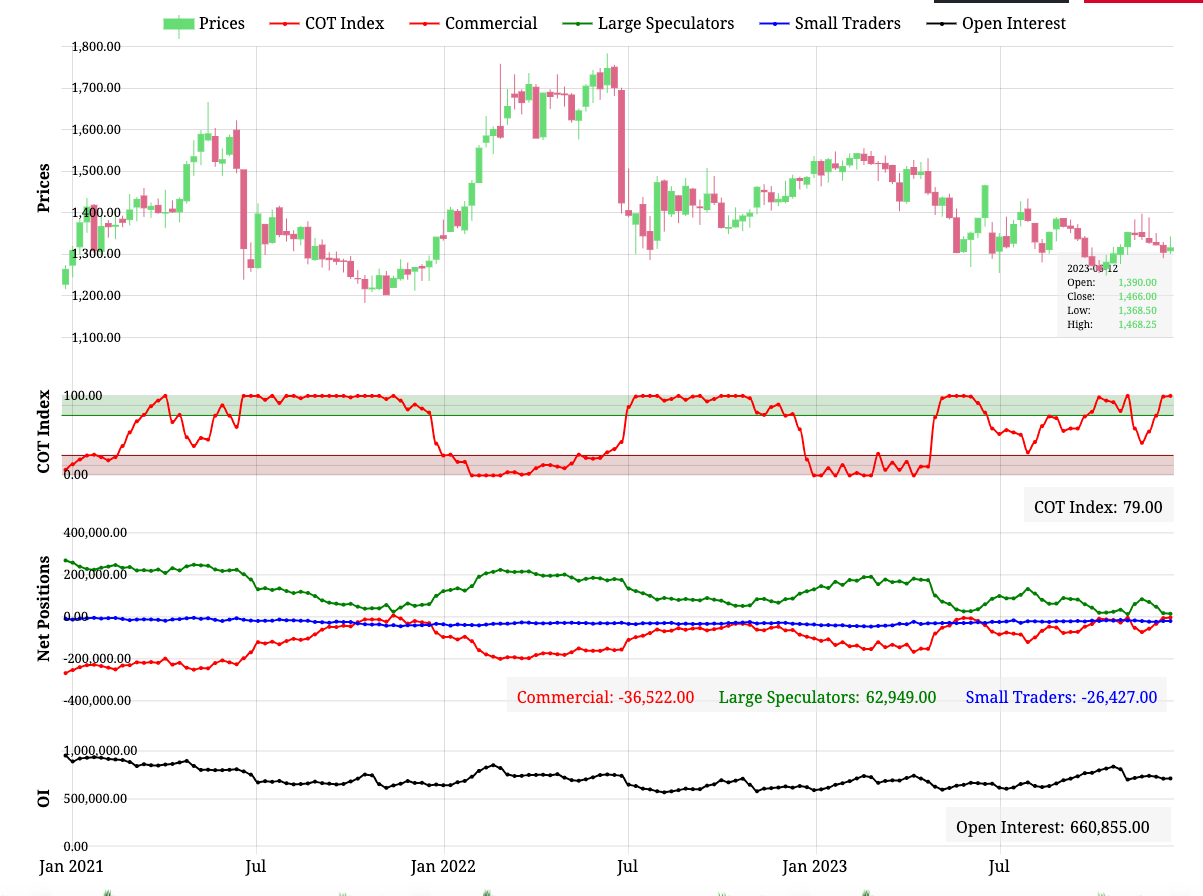Screen dimensions: 1203x896
Task: Click the blue Small Traders legend marker
Action: tap(775, 23)
